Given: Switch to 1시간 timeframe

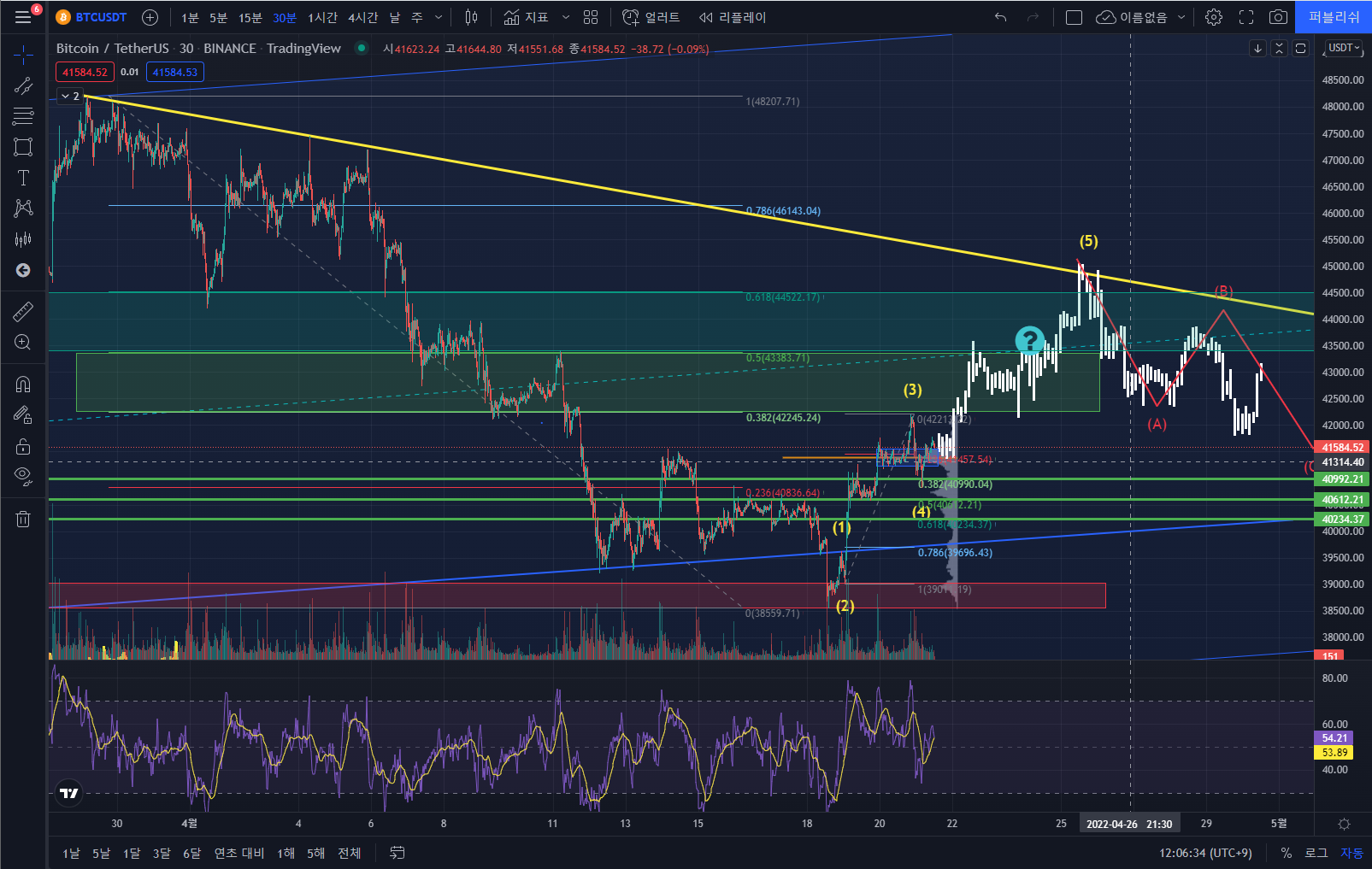Looking at the screenshot, I should (x=323, y=17).
